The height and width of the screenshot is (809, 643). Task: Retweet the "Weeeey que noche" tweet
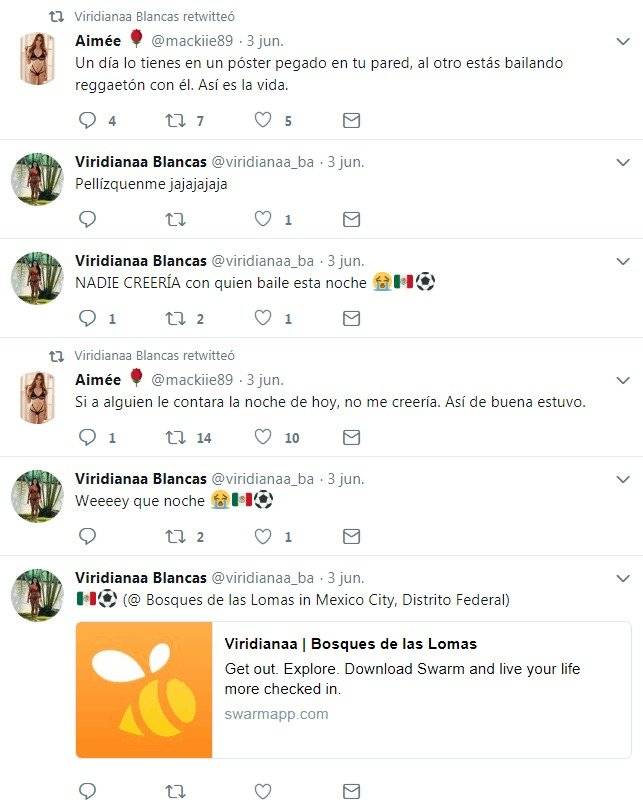point(175,536)
